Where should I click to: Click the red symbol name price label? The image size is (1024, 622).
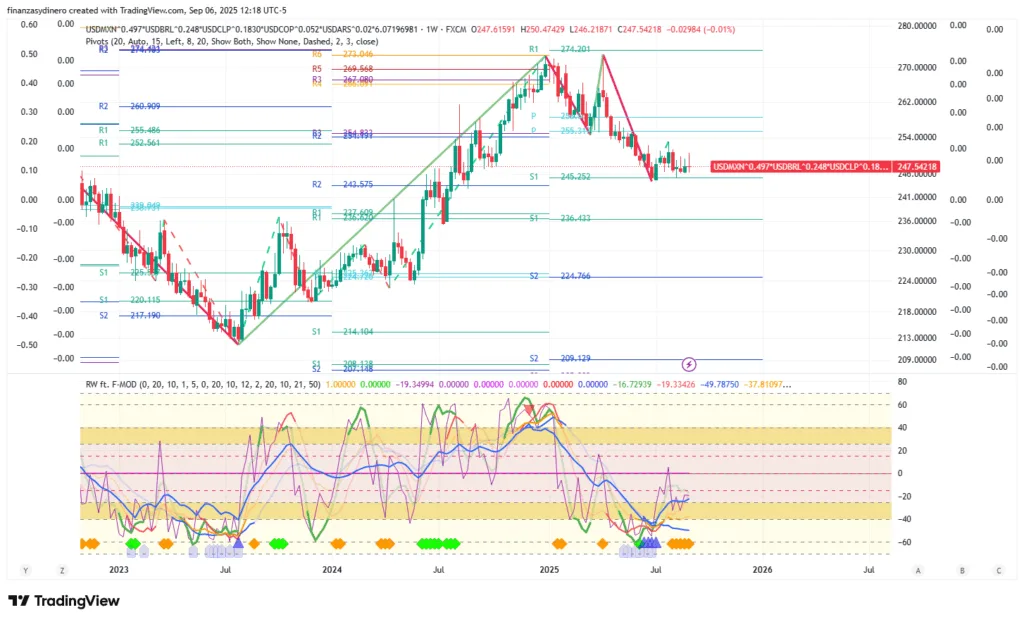(x=801, y=167)
